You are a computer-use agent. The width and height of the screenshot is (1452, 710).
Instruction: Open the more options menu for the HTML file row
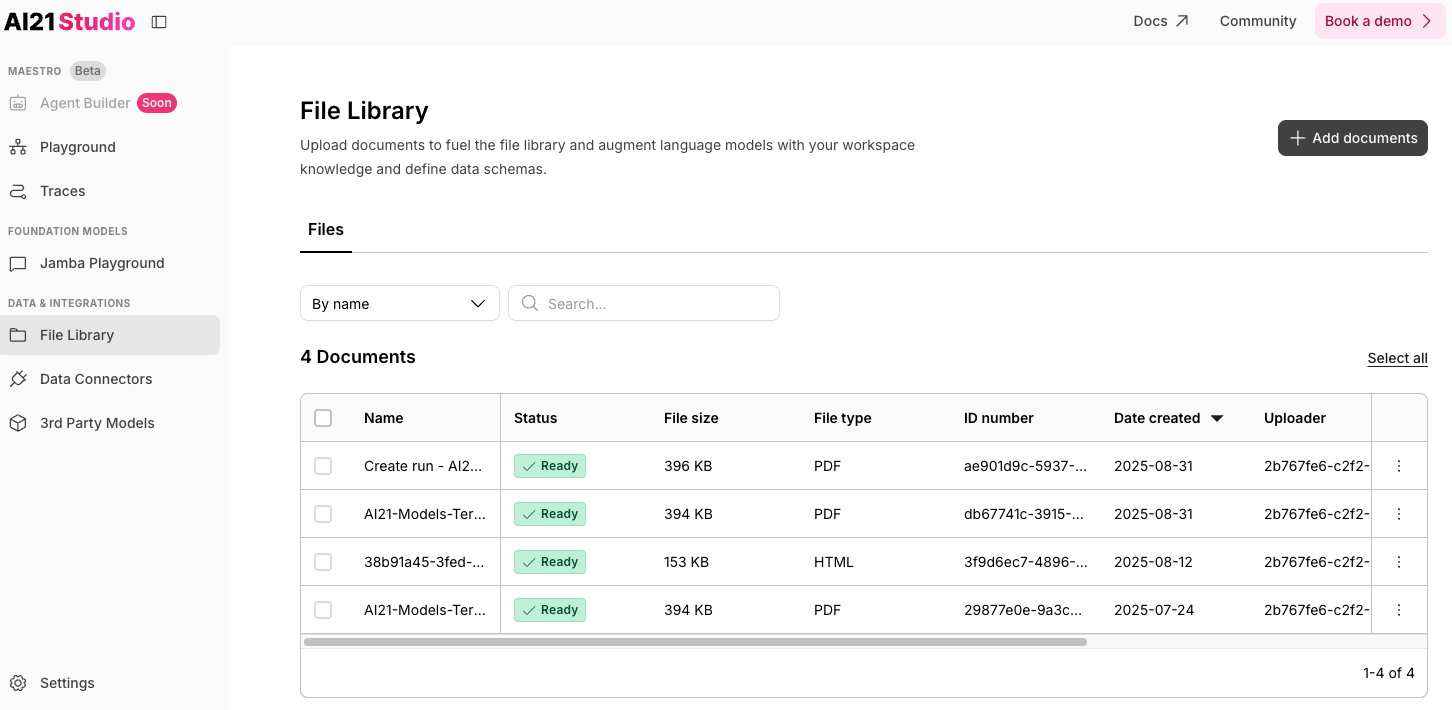(x=1399, y=562)
